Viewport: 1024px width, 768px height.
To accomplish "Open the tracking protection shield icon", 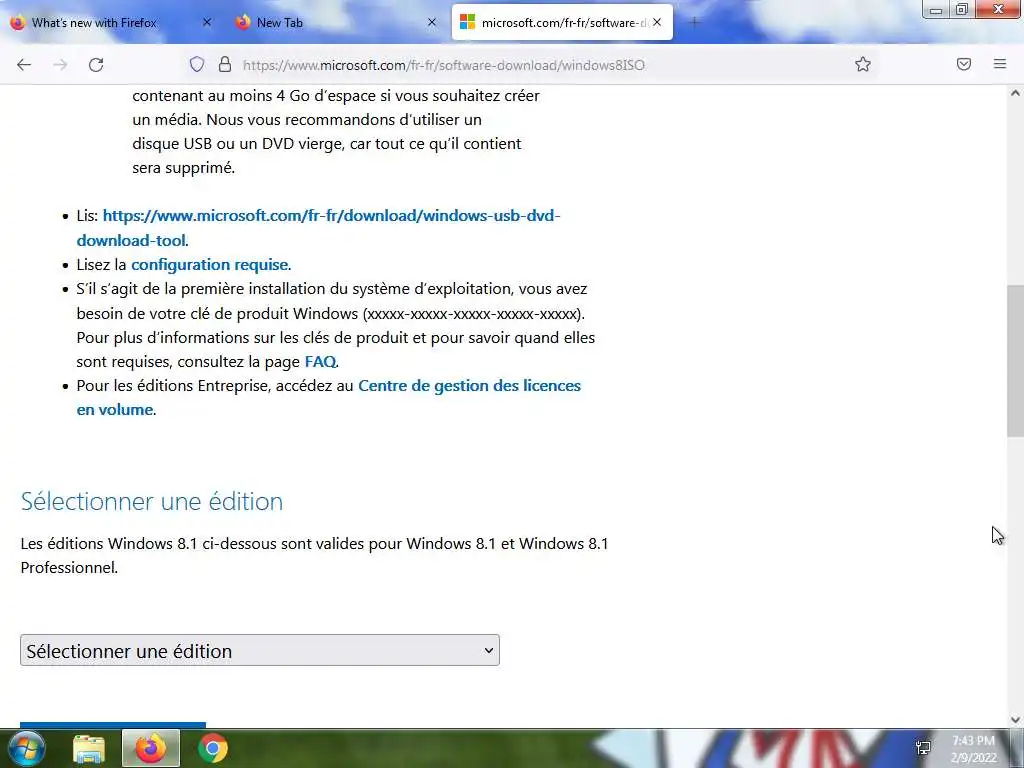I will [197, 64].
